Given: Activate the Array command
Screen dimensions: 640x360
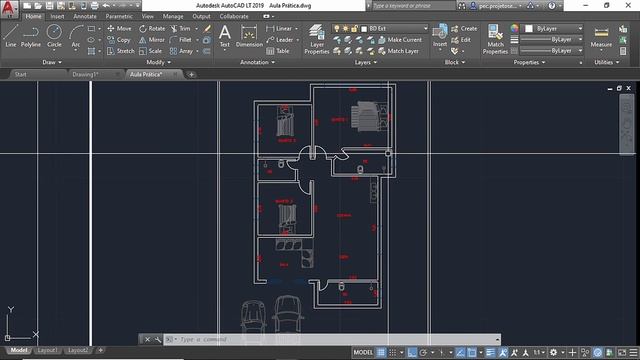Looking at the screenshot, I should tap(181, 51).
